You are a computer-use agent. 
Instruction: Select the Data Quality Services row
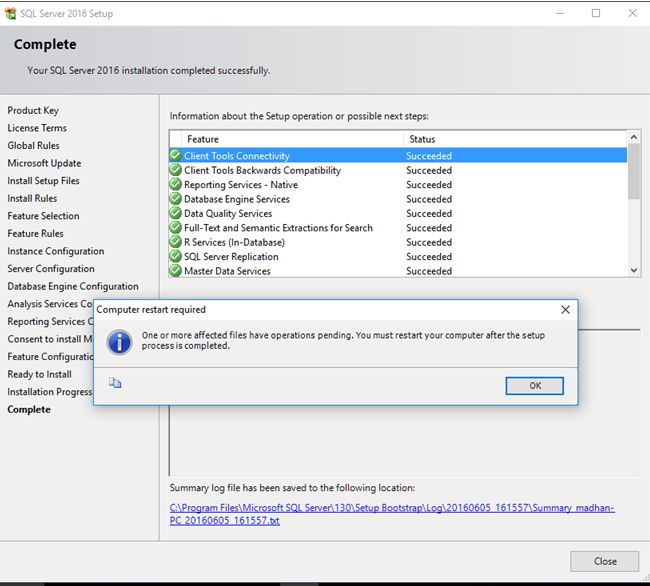pyautogui.click(x=398, y=213)
